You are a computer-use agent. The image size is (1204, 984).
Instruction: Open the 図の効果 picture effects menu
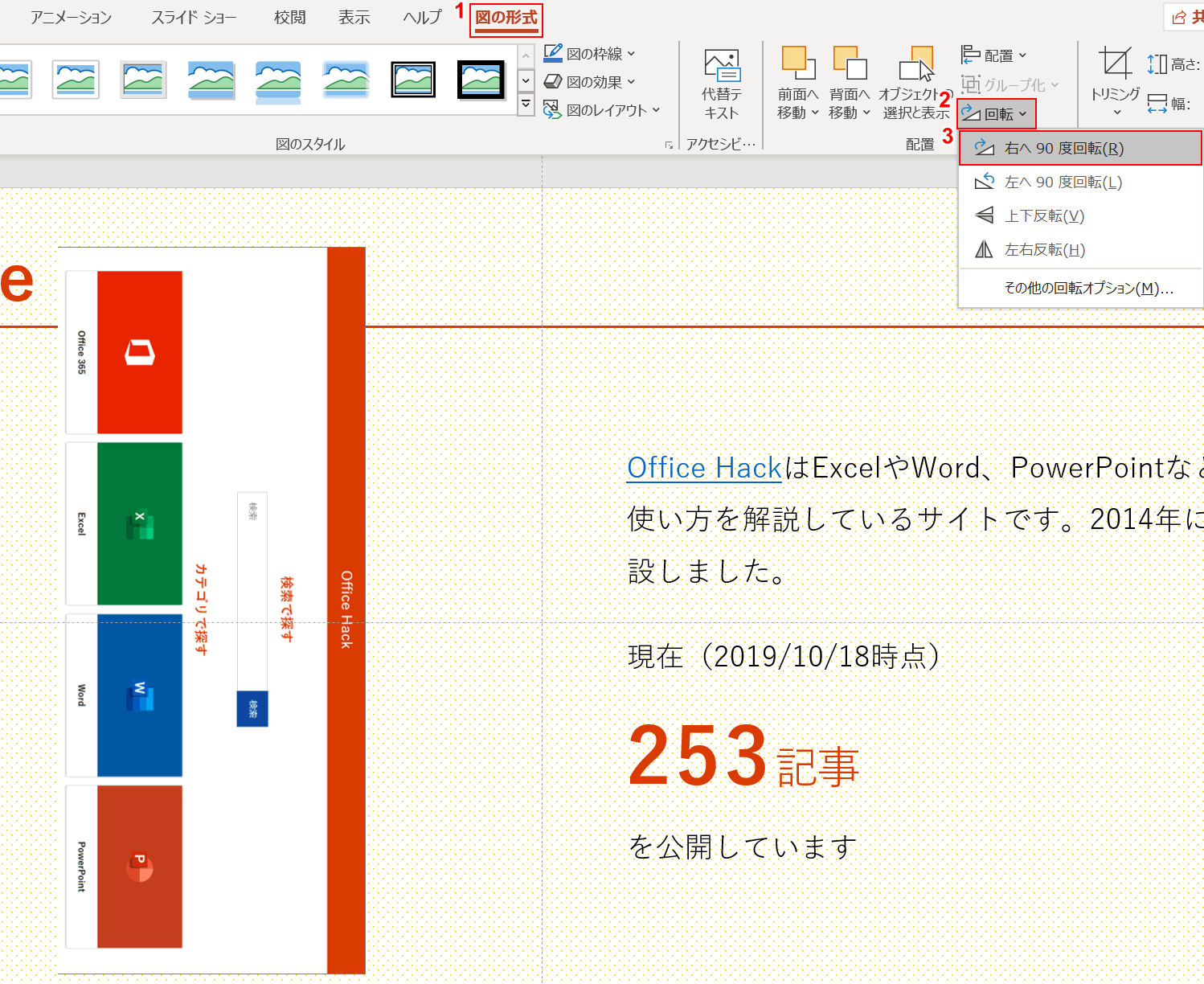coord(589,82)
